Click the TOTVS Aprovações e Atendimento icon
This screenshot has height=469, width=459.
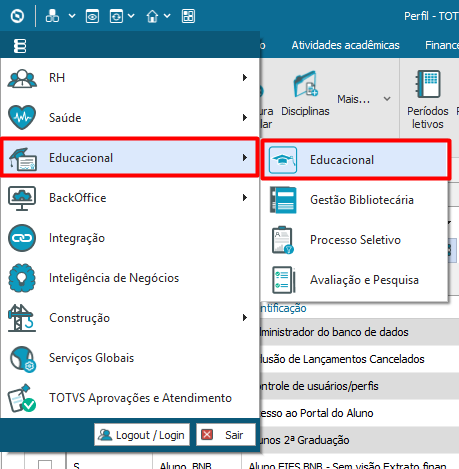point(22,398)
